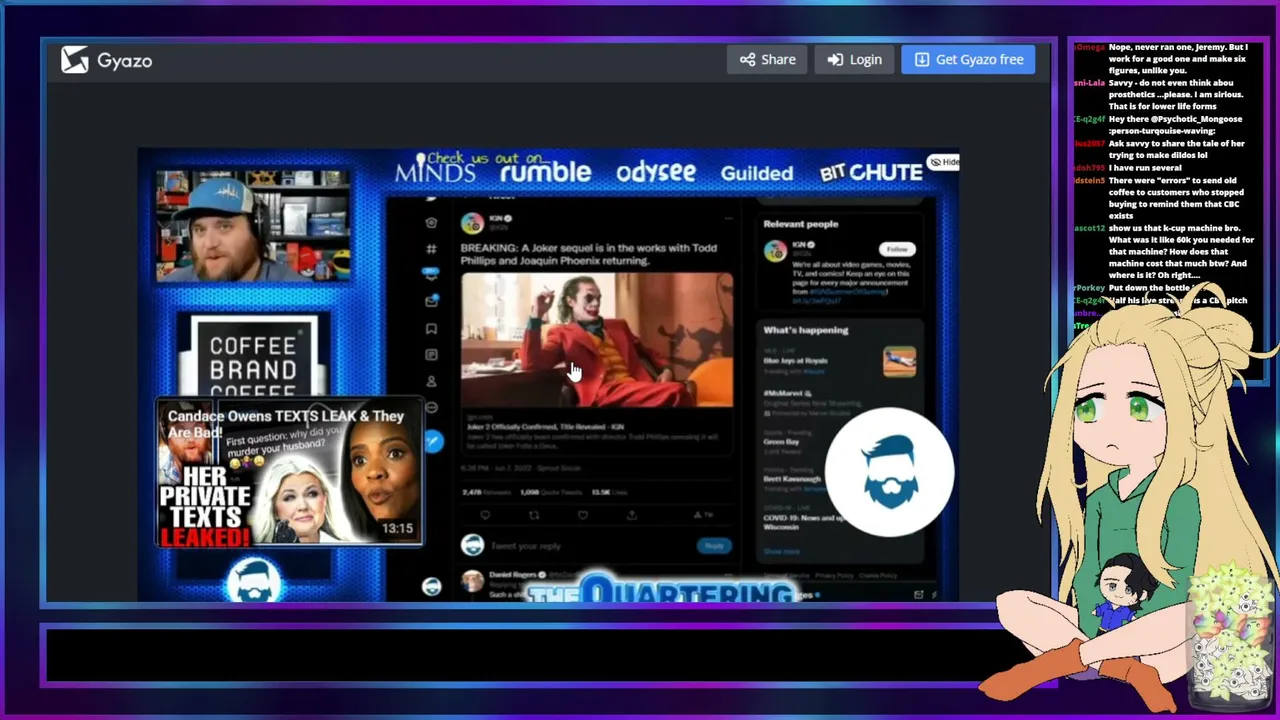
Task: Click the account avatar below the sidebar
Action: coord(431,586)
